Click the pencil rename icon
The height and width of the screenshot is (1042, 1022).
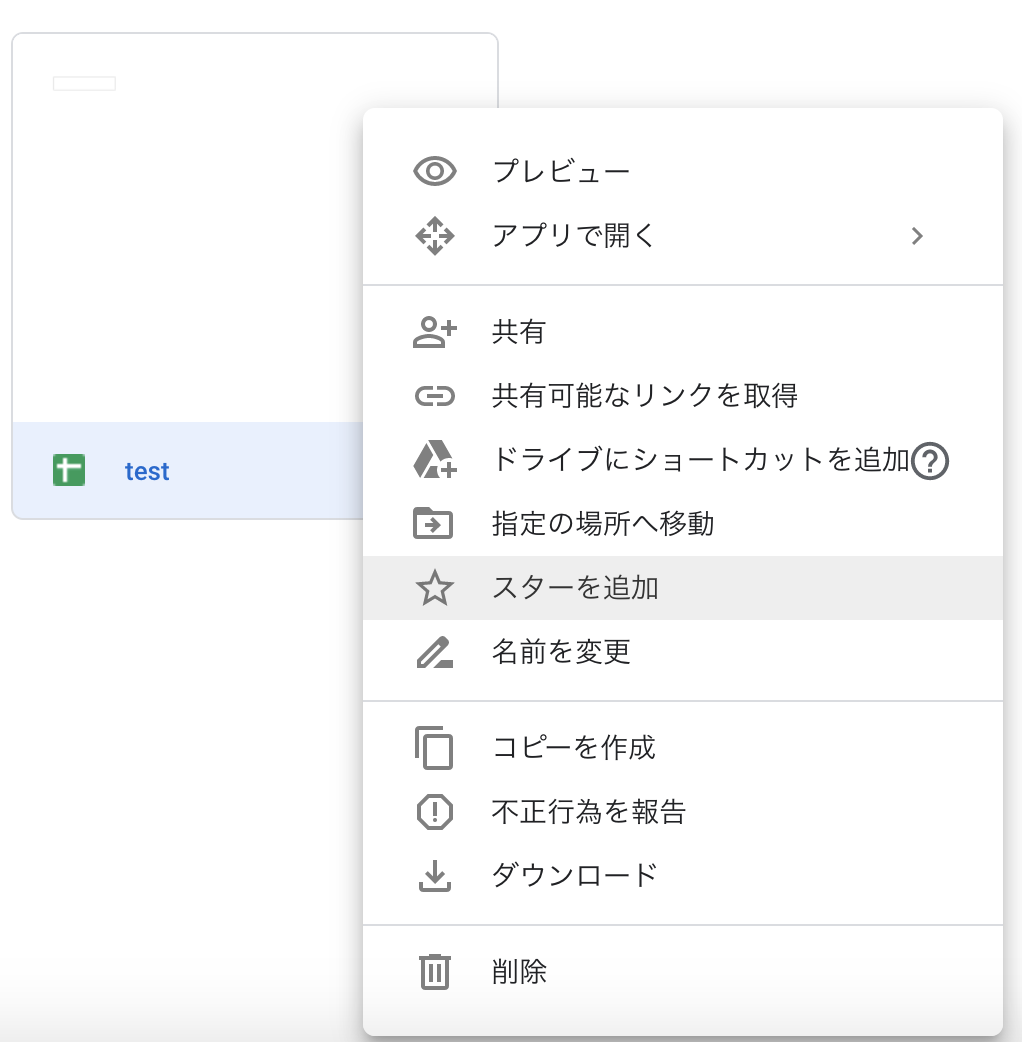click(x=434, y=652)
